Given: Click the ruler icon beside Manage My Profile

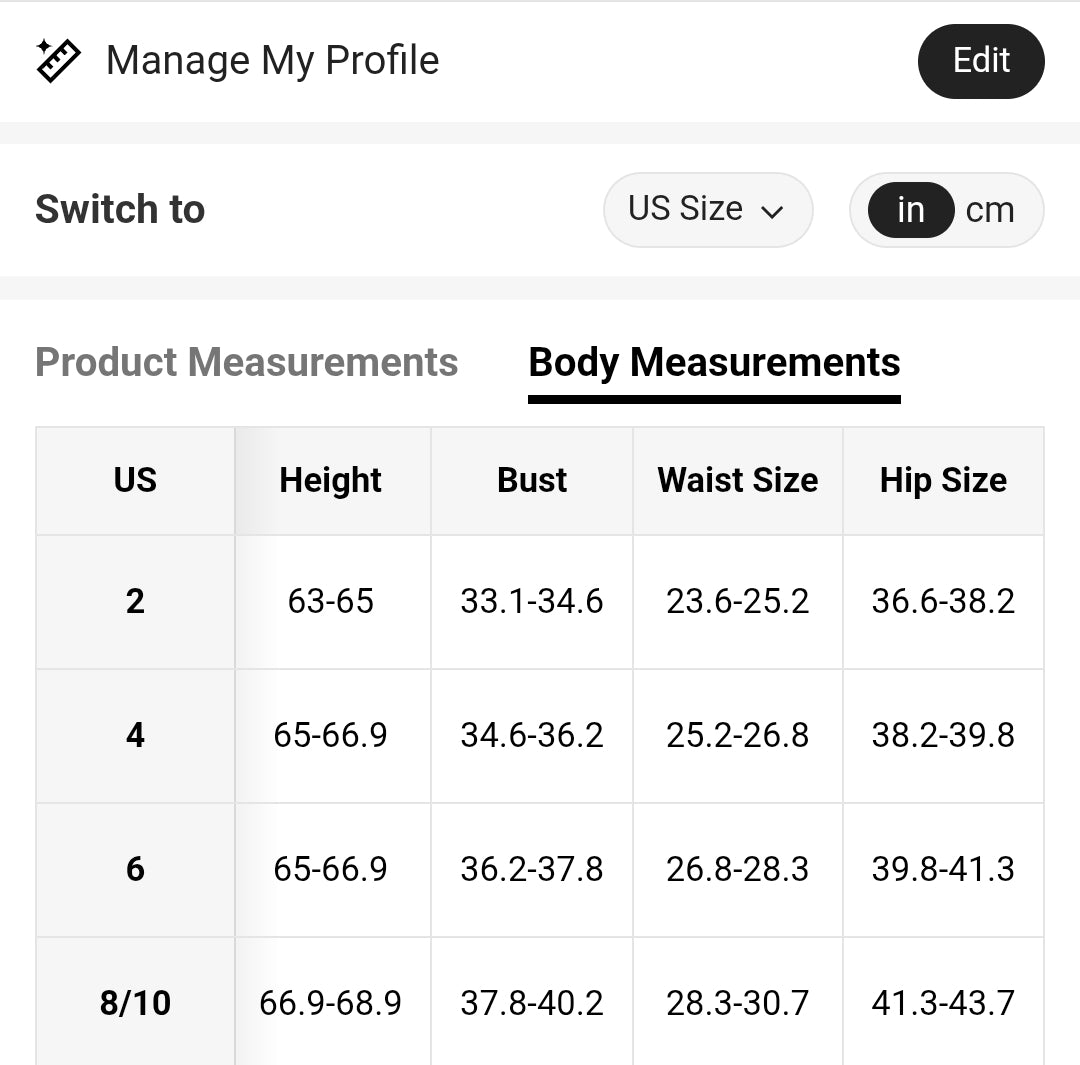Looking at the screenshot, I should (x=59, y=61).
